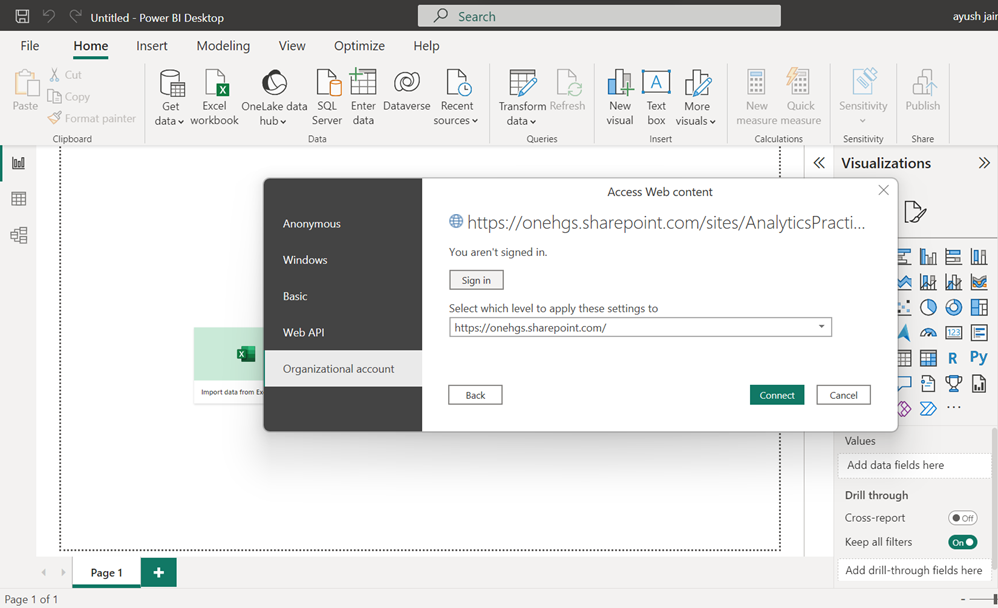This screenshot has height=608, width=998.
Task: Select the Organizational account option
Action: click(343, 369)
